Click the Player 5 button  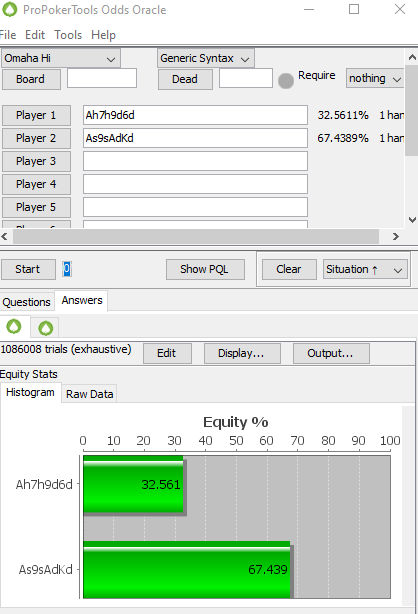point(36,207)
